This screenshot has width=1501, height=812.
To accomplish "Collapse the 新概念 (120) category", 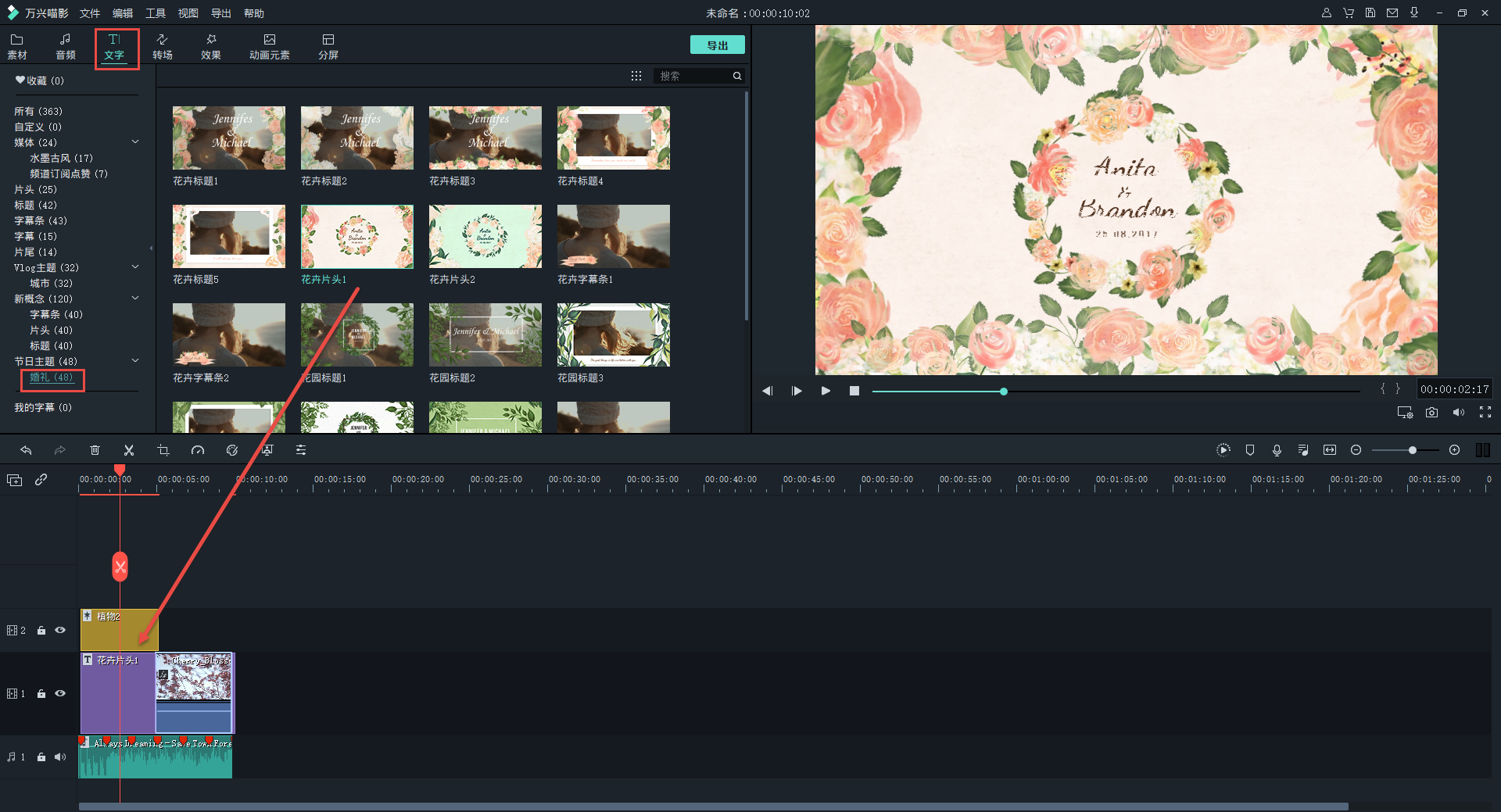I will point(135,299).
